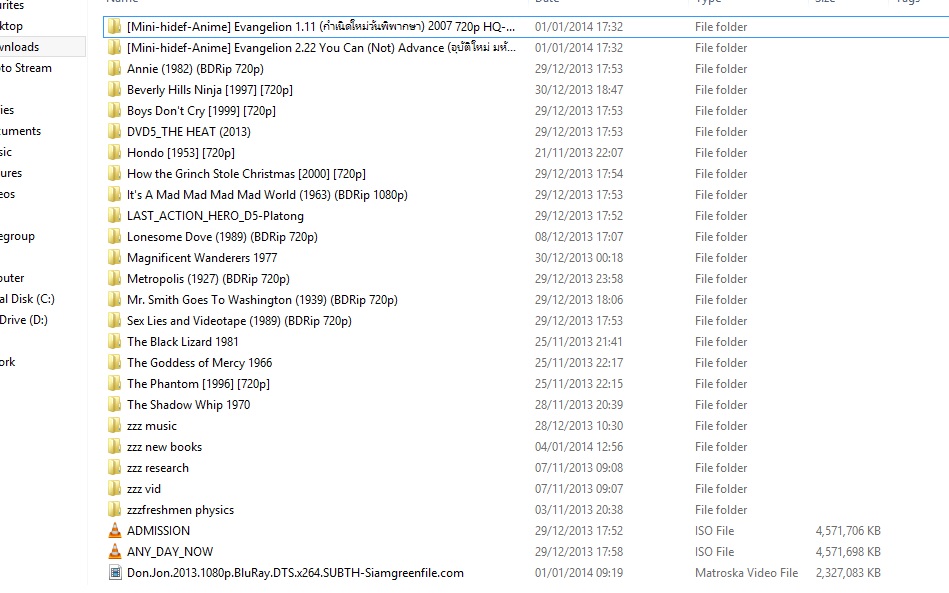Select the Metropolis (1927) folder icon

(x=114, y=278)
